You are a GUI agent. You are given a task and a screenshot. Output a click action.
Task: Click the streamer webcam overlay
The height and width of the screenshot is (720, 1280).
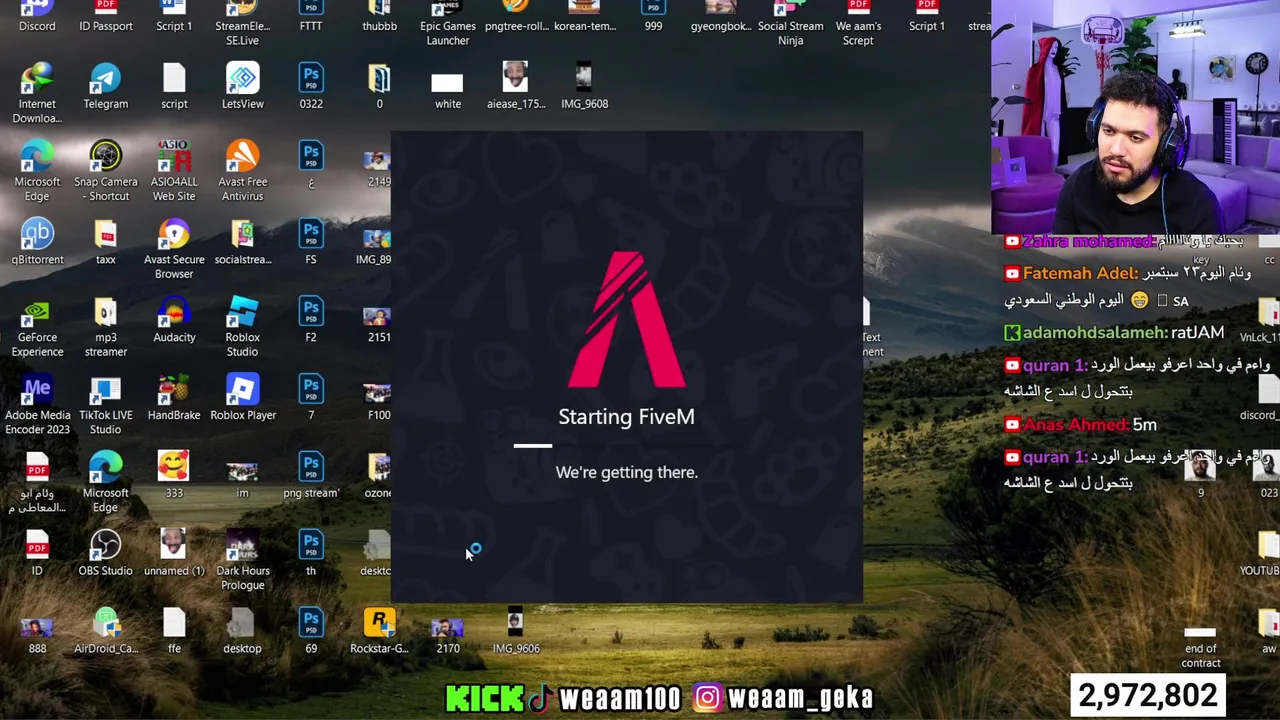point(1135,117)
